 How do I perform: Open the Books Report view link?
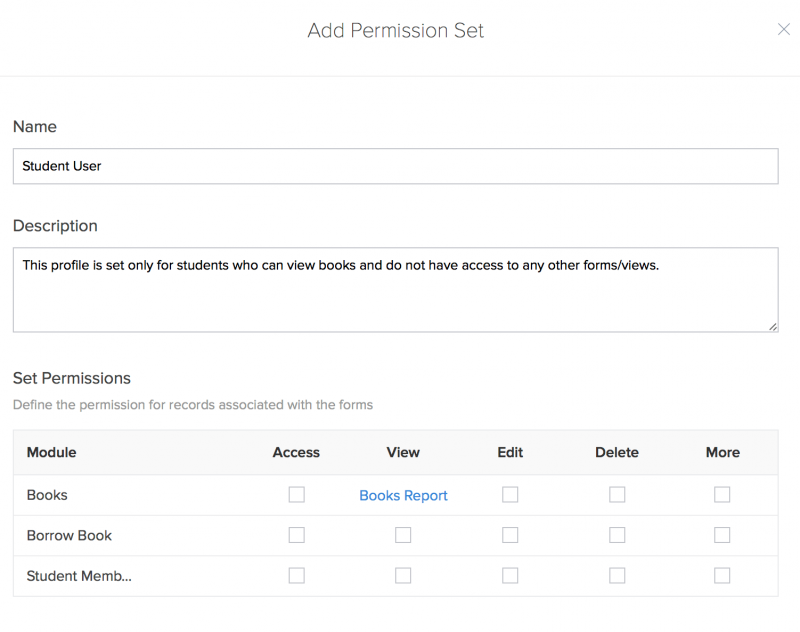click(403, 496)
